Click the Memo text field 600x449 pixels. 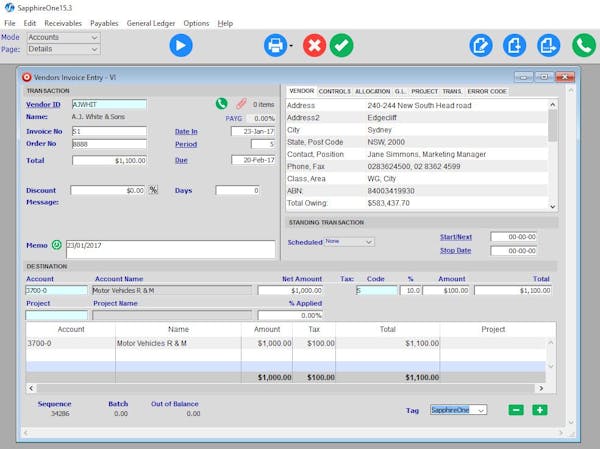point(170,249)
